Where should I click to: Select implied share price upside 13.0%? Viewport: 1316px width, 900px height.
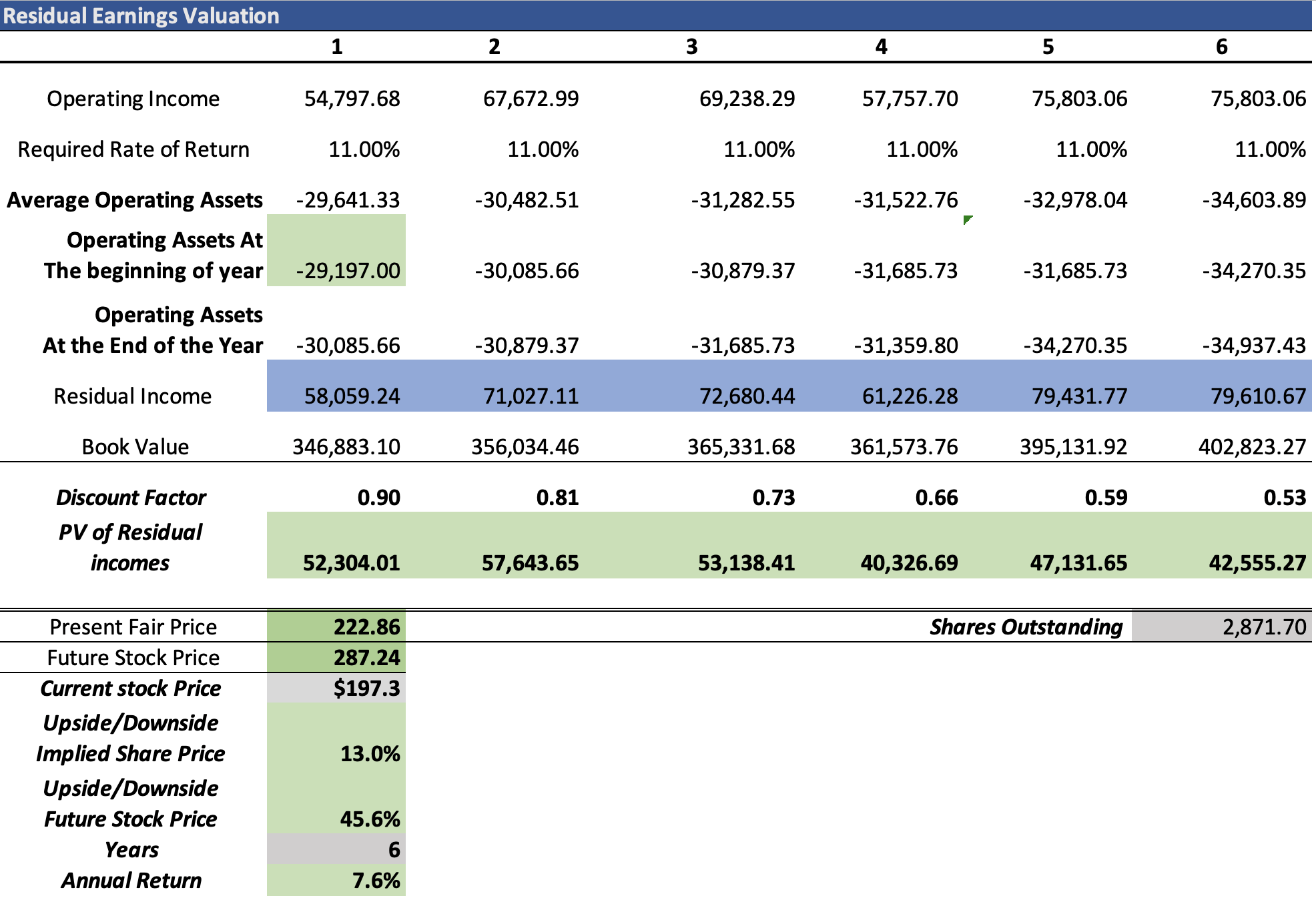coord(370,753)
